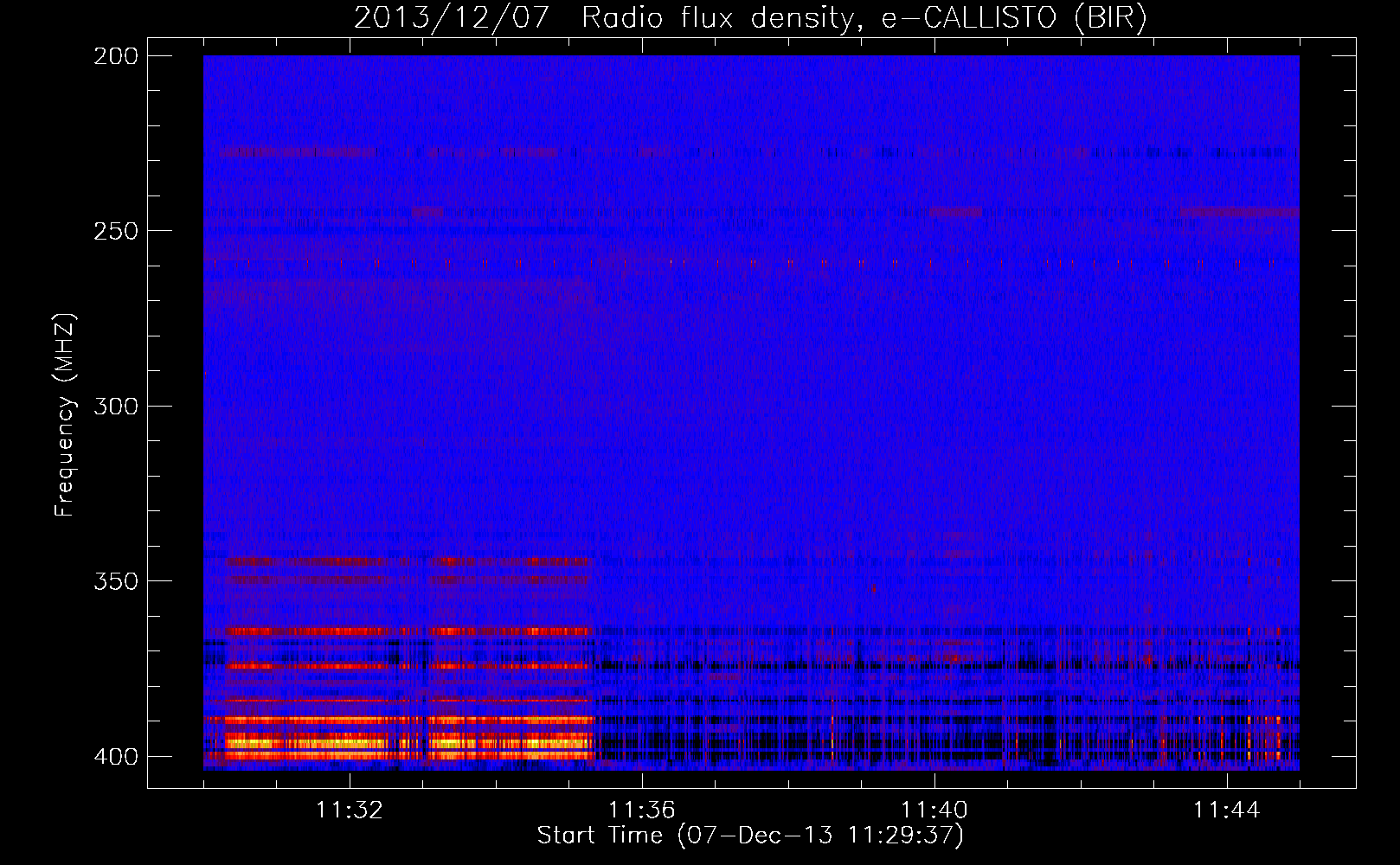
Task: Click the date "2013/12/07" in the title
Action: 452,17
